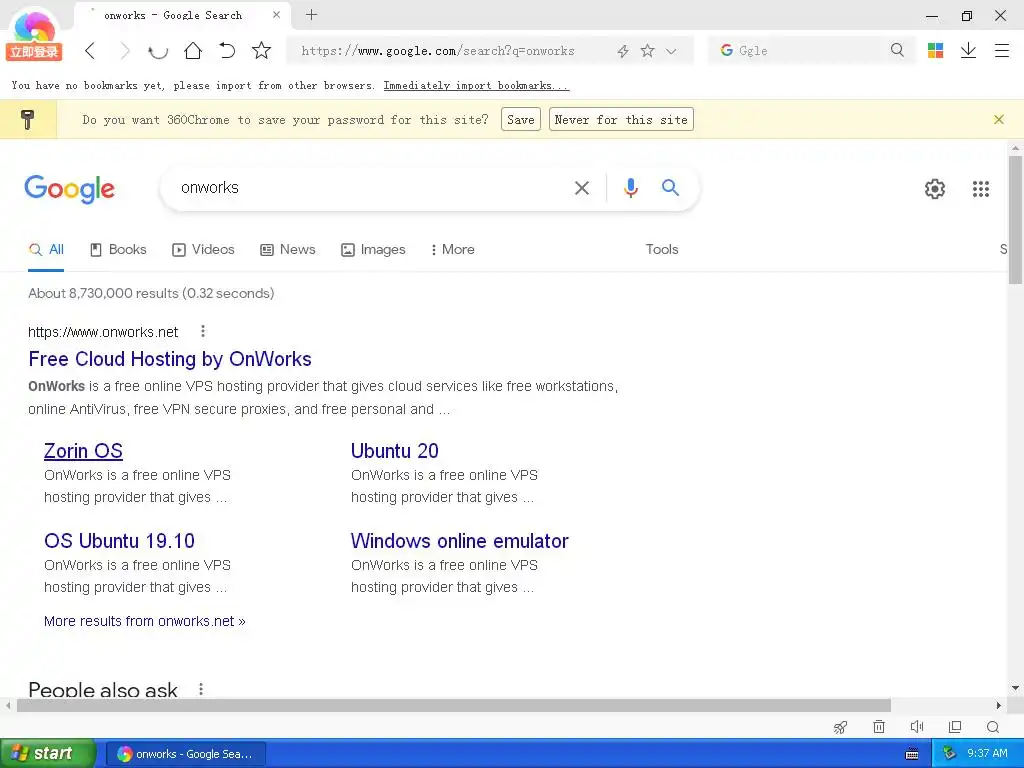
Task: Switch to the Books tab
Action: [118, 249]
